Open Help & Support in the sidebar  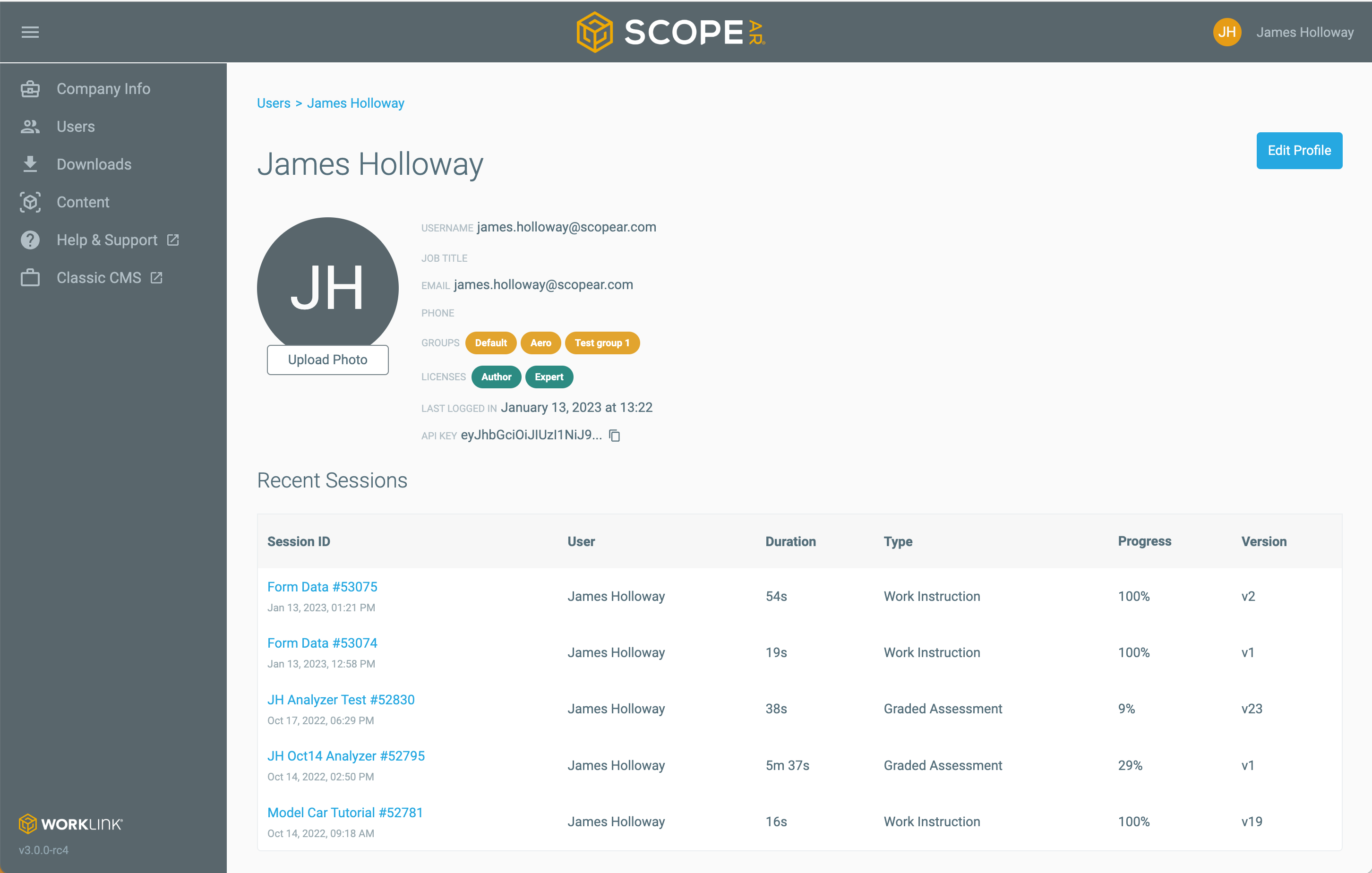107,240
